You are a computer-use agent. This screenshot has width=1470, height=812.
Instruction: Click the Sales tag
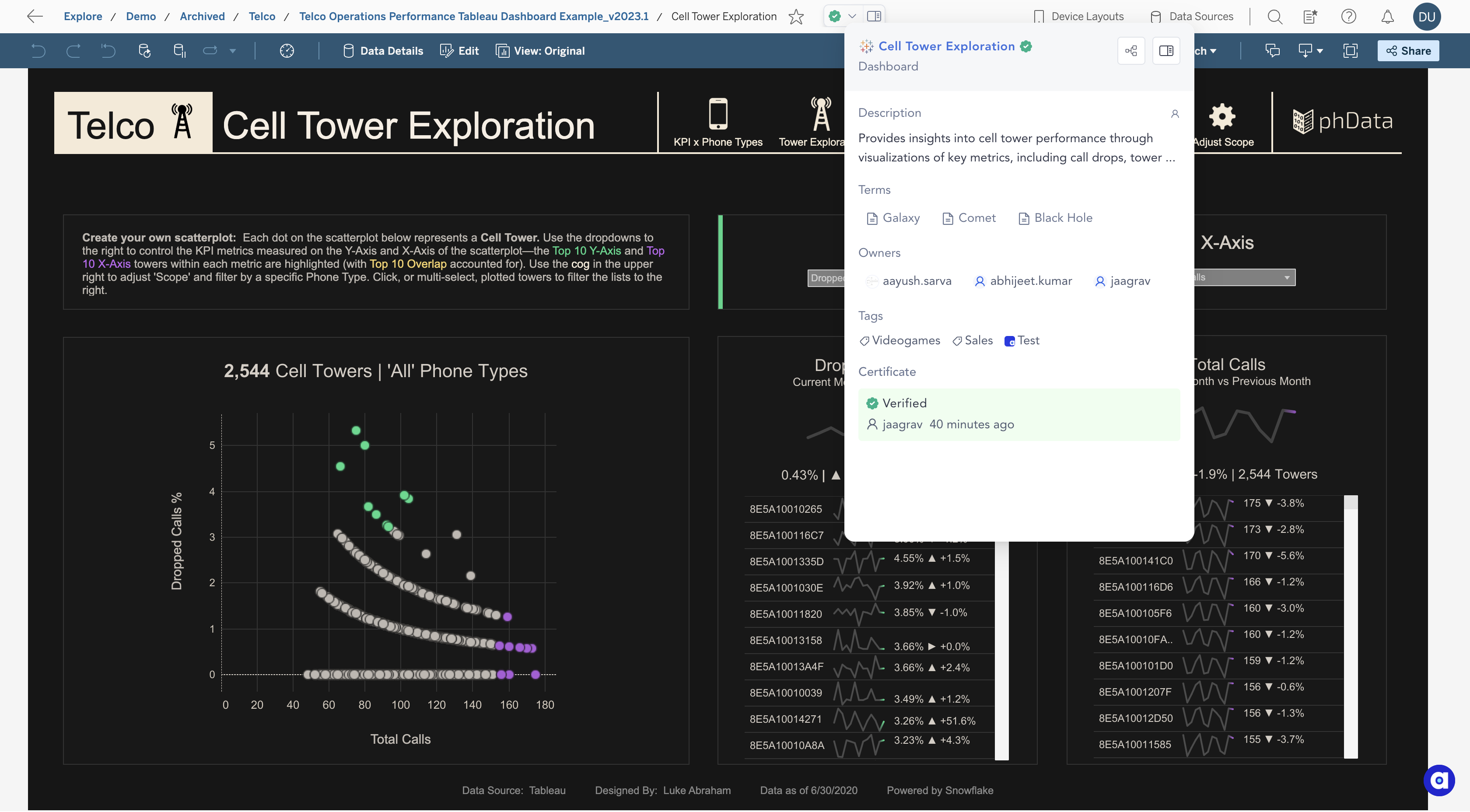pos(973,341)
